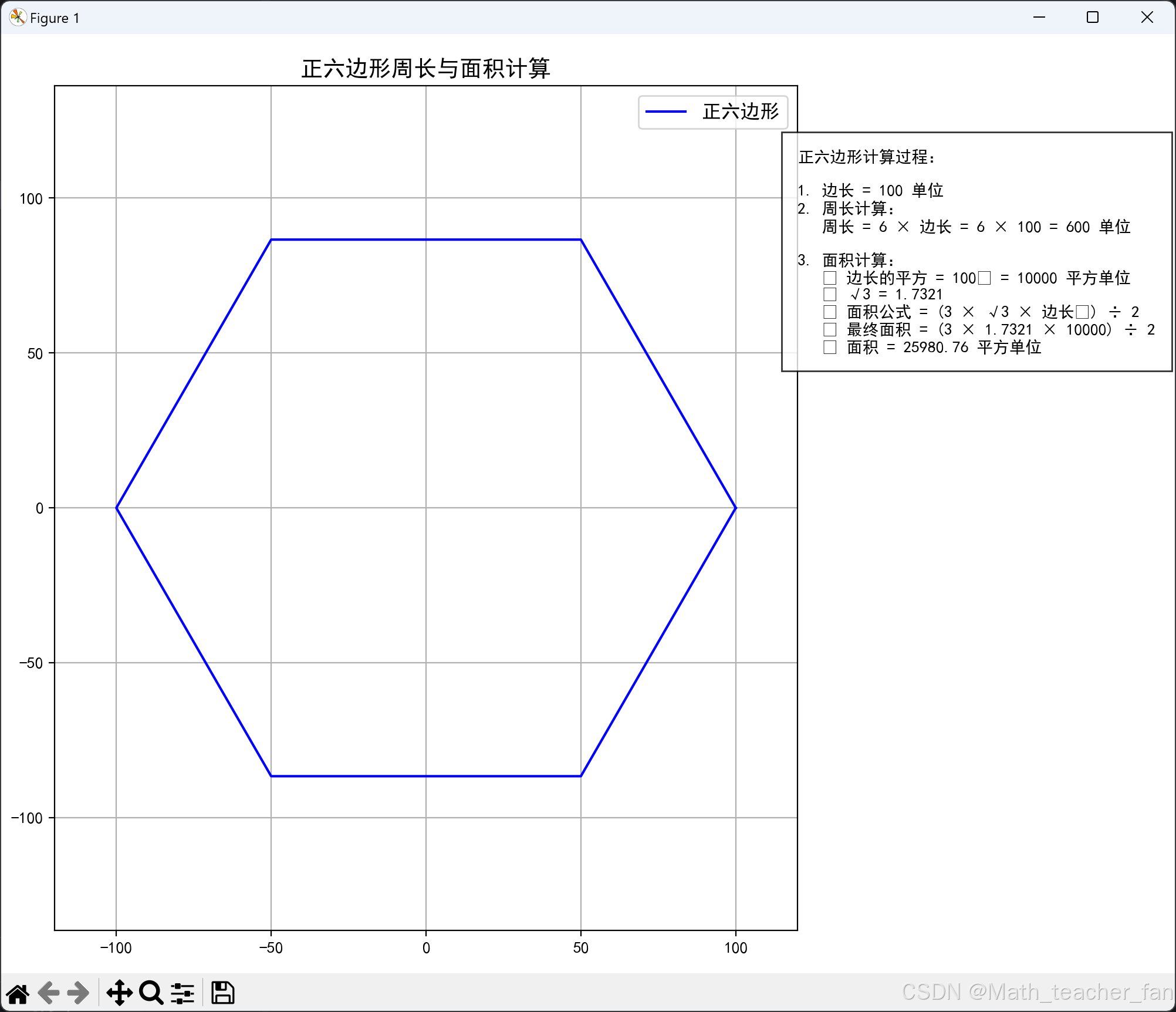Go forward to the next view
1176x1012 pixels.
[x=78, y=993]
